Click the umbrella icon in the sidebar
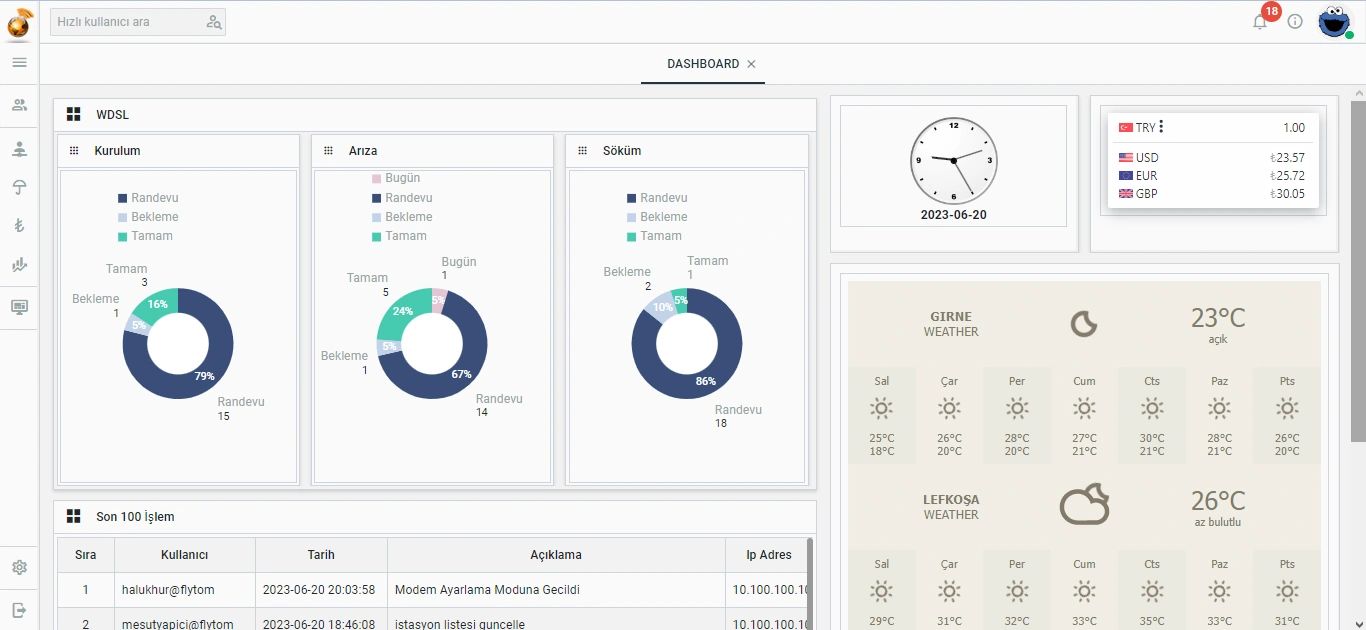 click(19, 188)
